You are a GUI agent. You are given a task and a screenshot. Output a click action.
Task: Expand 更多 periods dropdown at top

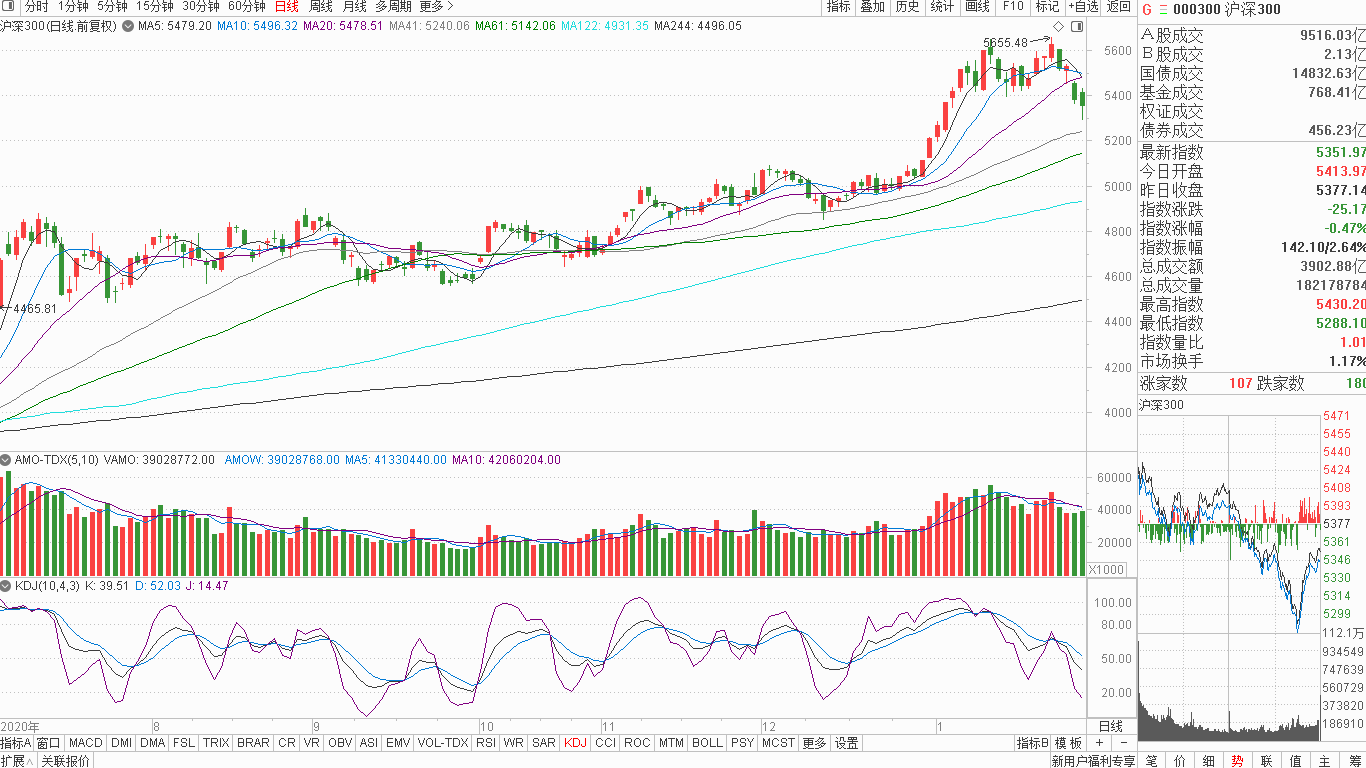(x=437, y=6)
